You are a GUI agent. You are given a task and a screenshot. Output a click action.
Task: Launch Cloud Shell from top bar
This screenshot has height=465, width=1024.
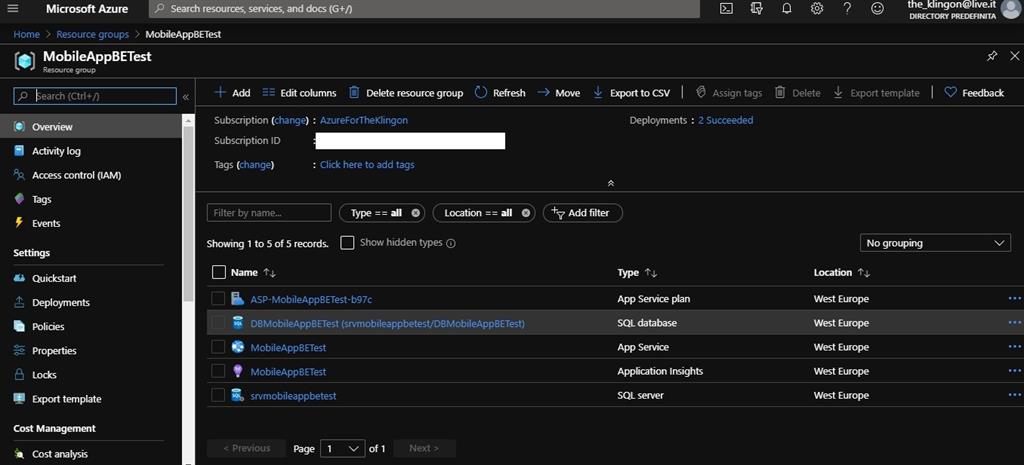point(726,8)
